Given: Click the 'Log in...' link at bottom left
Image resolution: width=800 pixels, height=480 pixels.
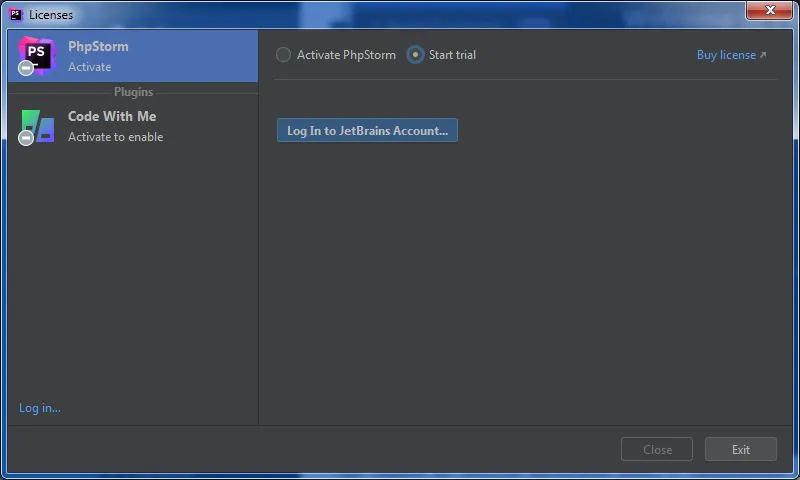Looking at the screenshot, I should pyautogui.click(x=40, y=408).
